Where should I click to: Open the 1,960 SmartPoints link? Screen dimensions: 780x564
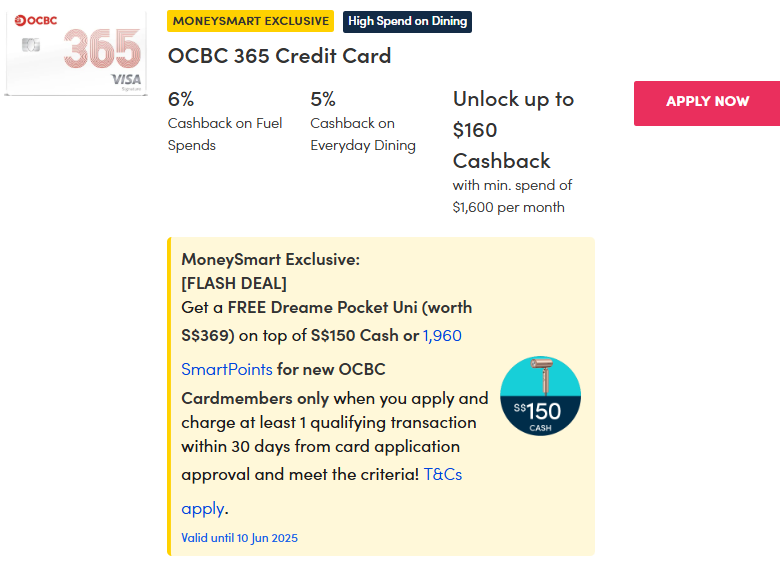point(442,336)
